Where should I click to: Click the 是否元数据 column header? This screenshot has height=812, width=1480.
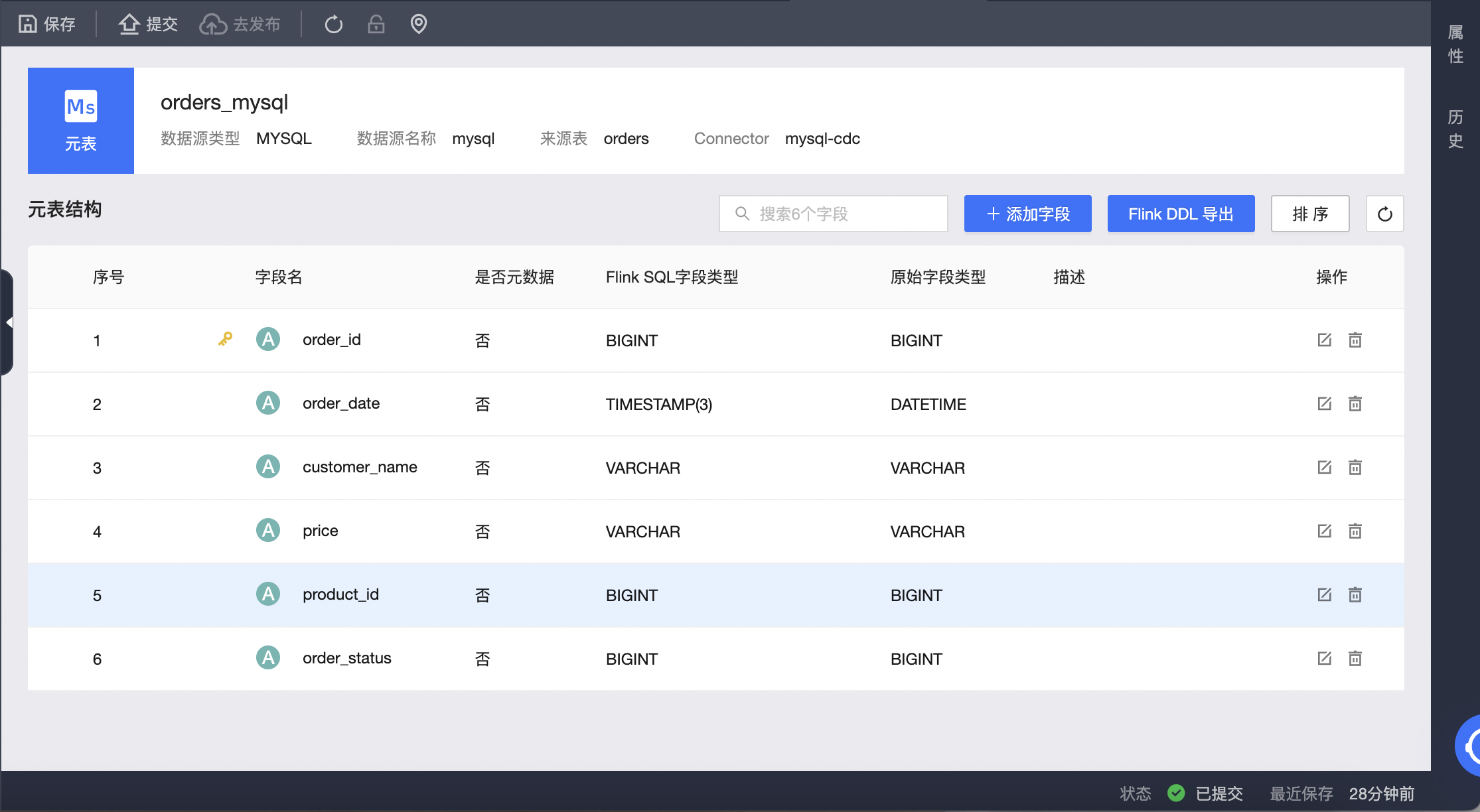[514, 277]
